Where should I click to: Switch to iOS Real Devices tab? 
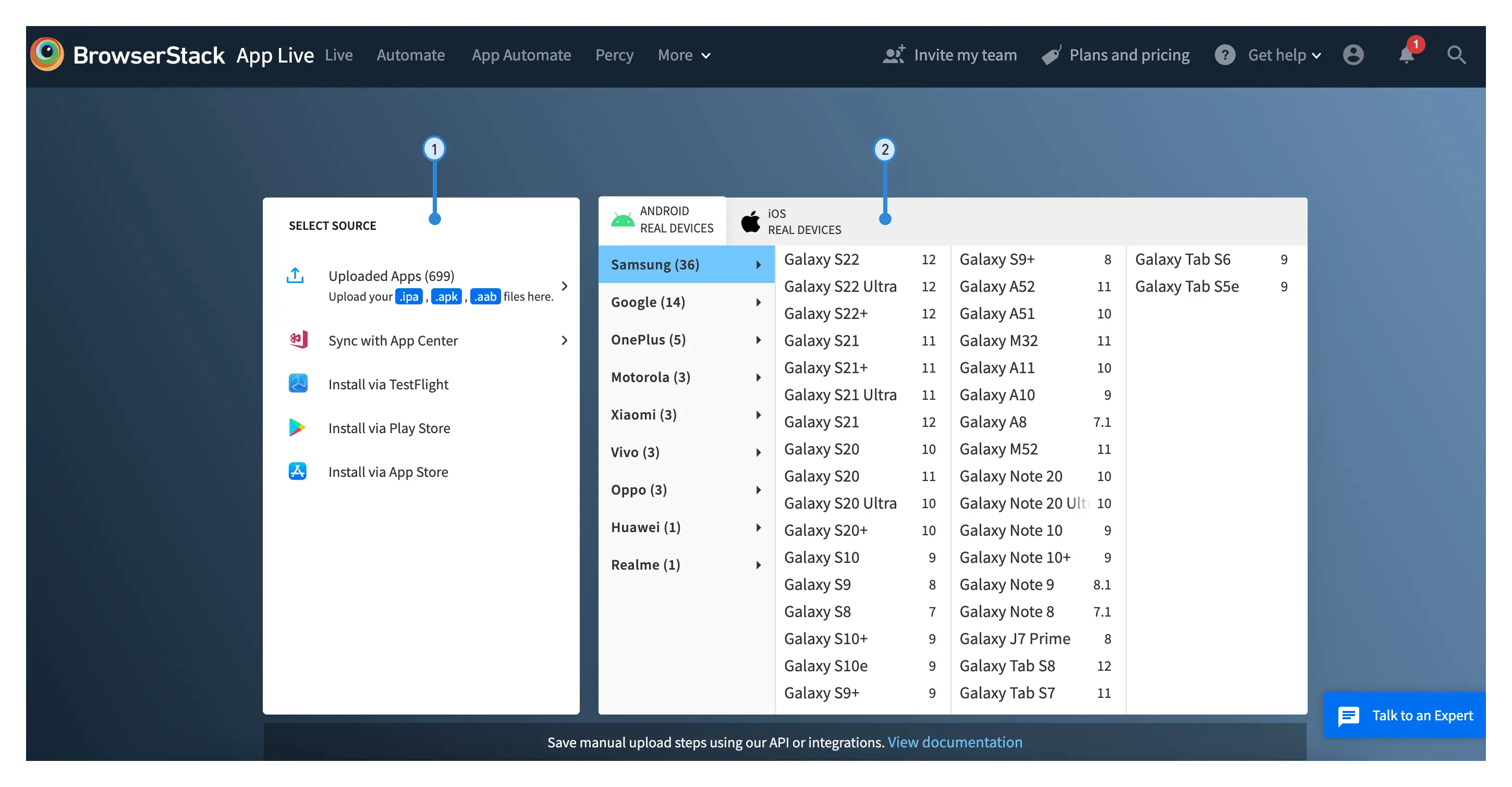click(790, 222)
